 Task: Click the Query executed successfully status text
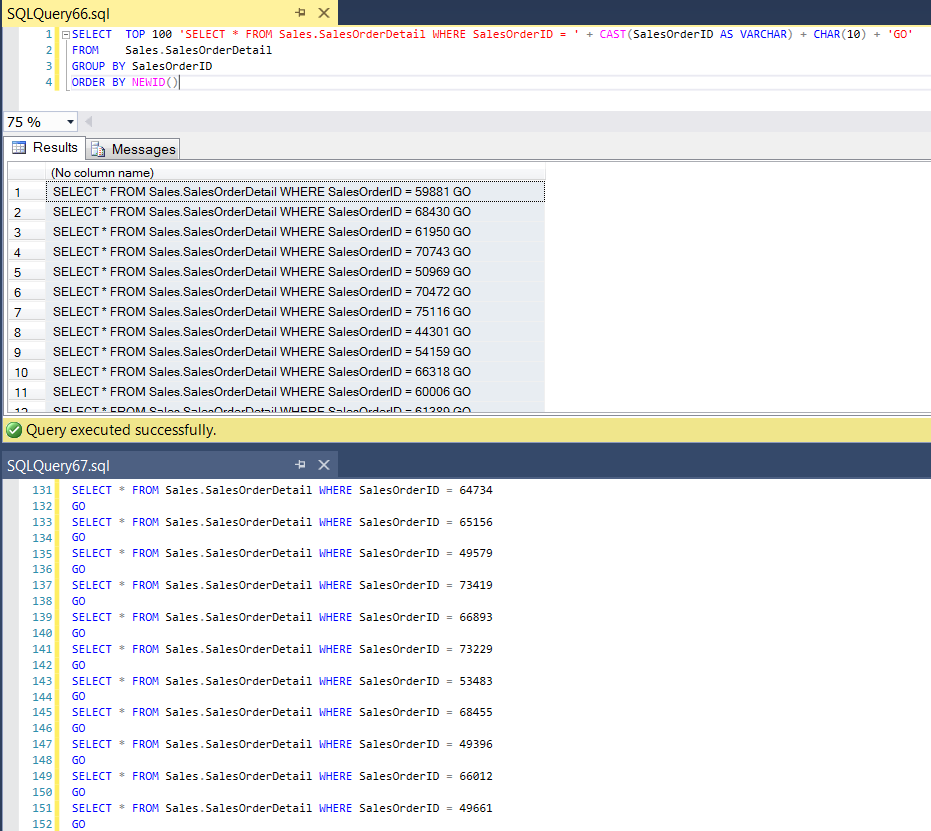pos(121,430)
